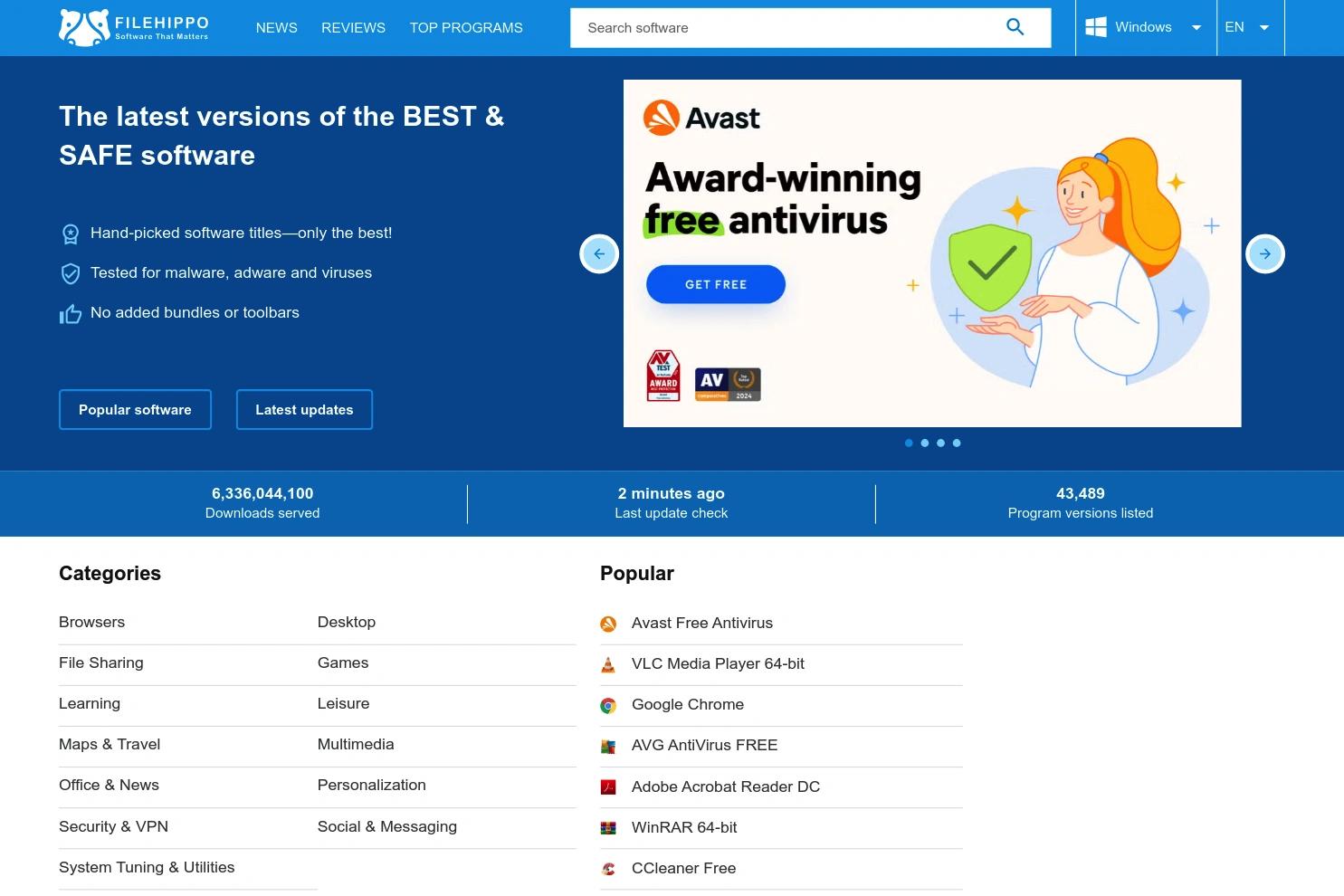
Task: Open the Personalization category
Action: [372, 786]
